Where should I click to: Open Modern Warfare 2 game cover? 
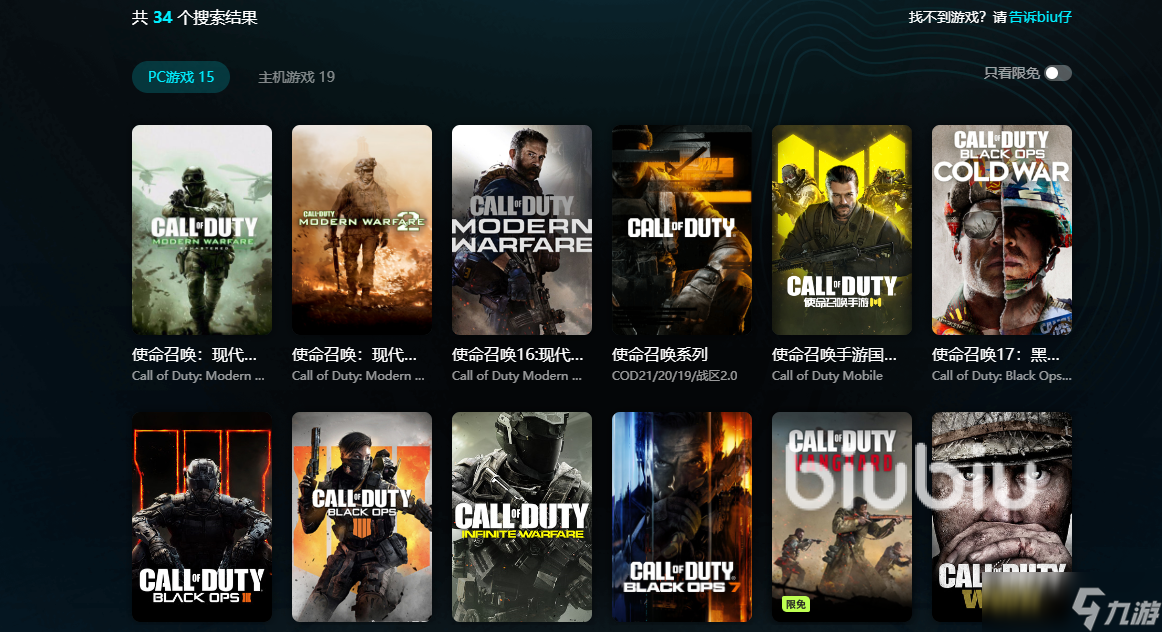point(362,230)
